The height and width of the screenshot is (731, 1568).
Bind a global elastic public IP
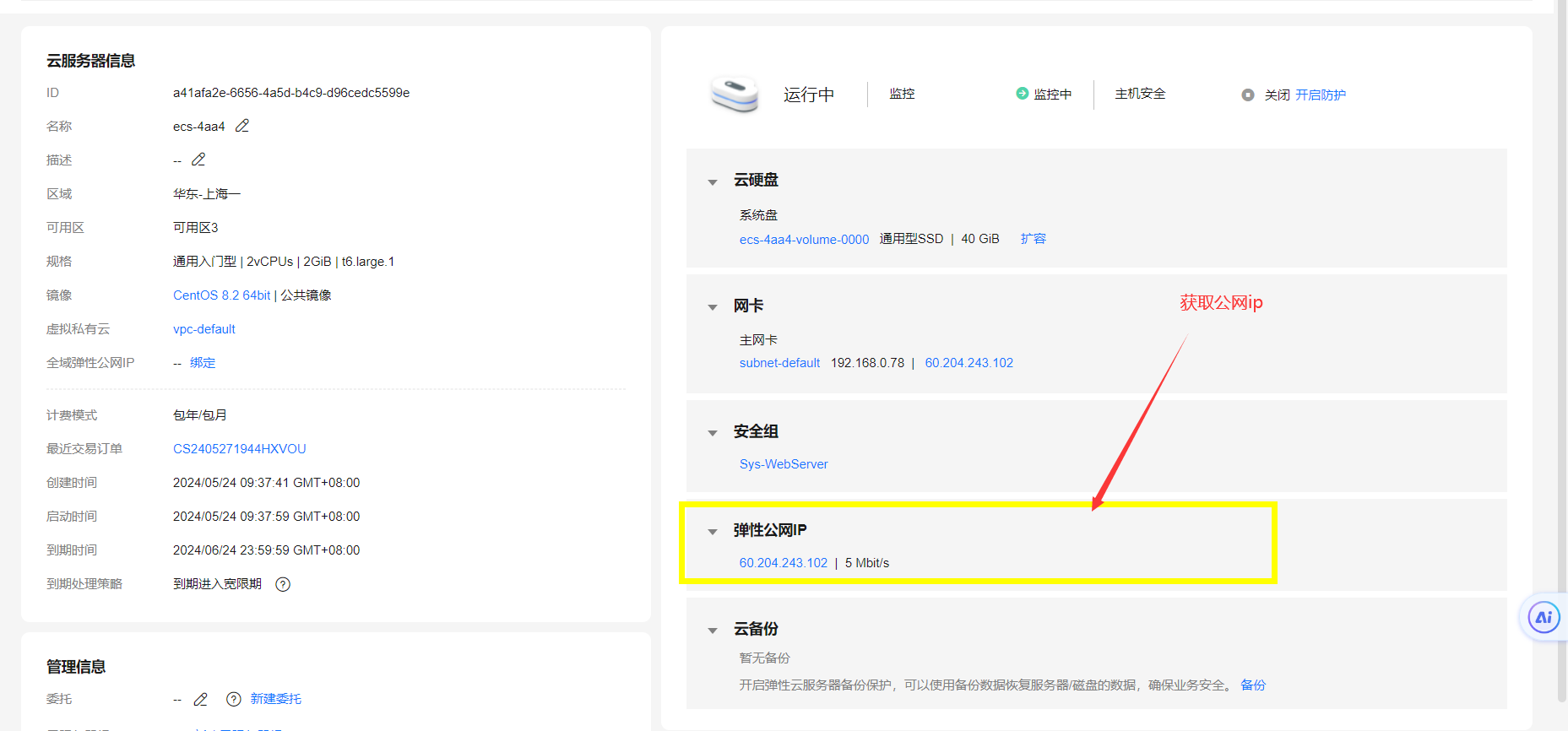tap(203, 363)
